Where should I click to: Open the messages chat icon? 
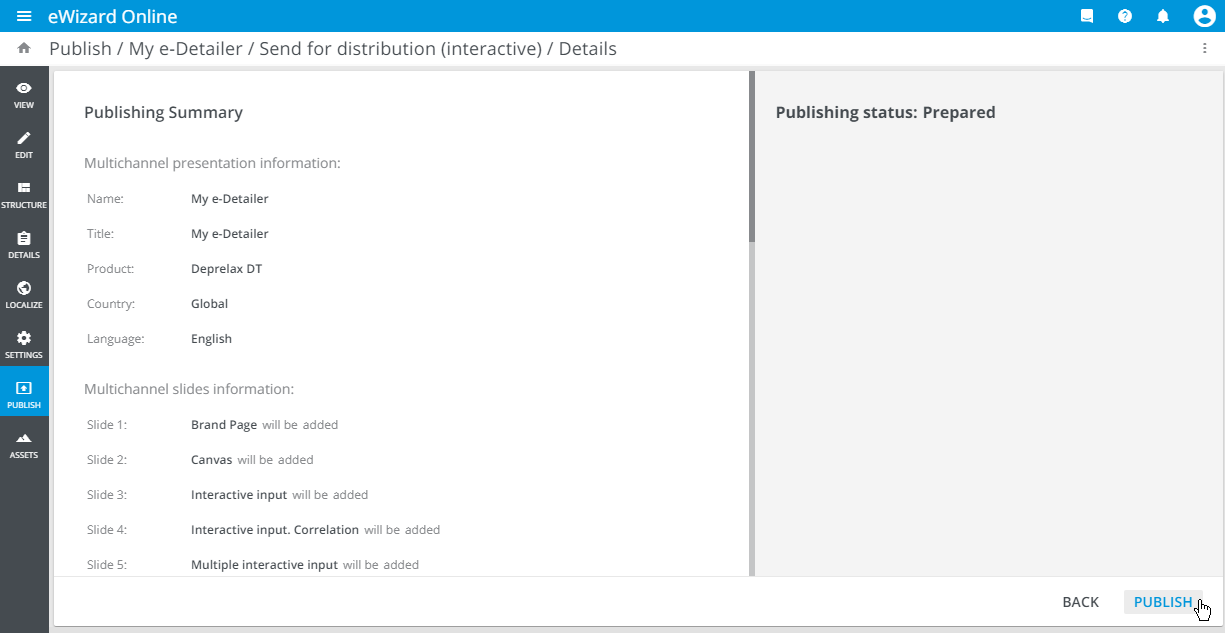[x=1087, y=17]
